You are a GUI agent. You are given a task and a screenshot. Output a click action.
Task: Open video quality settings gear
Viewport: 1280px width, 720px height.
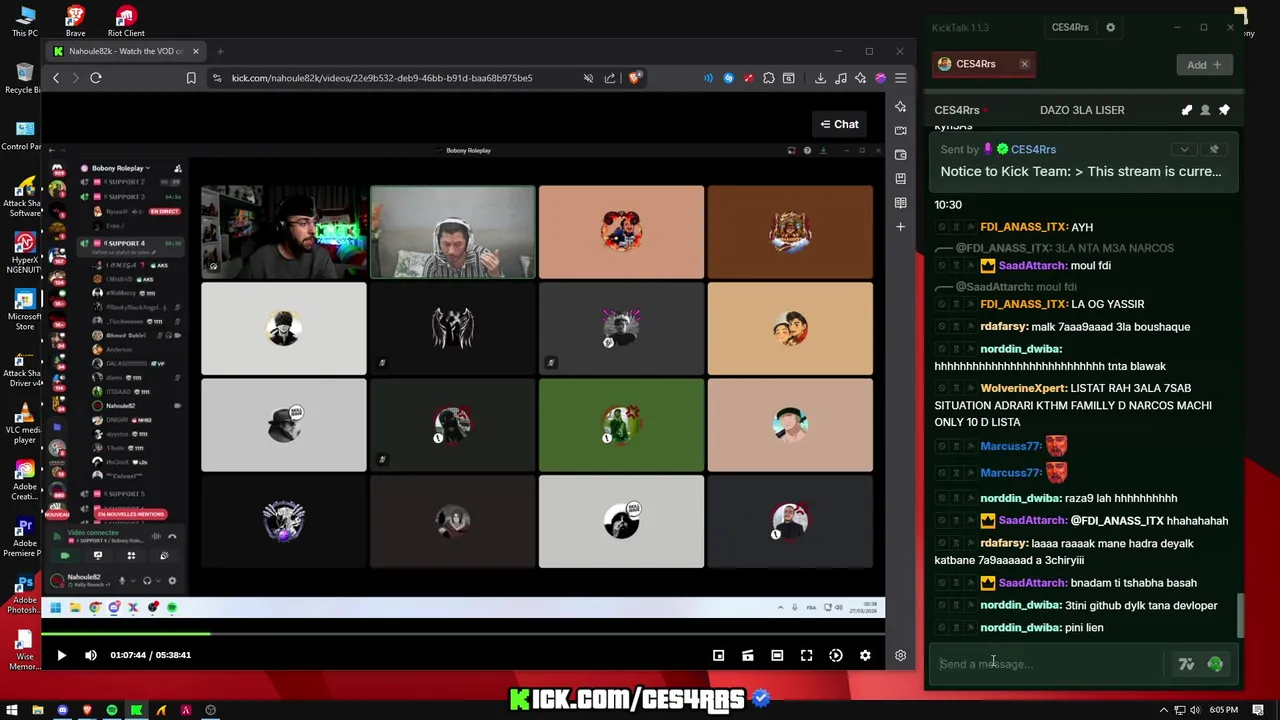(x=865, y=655)
